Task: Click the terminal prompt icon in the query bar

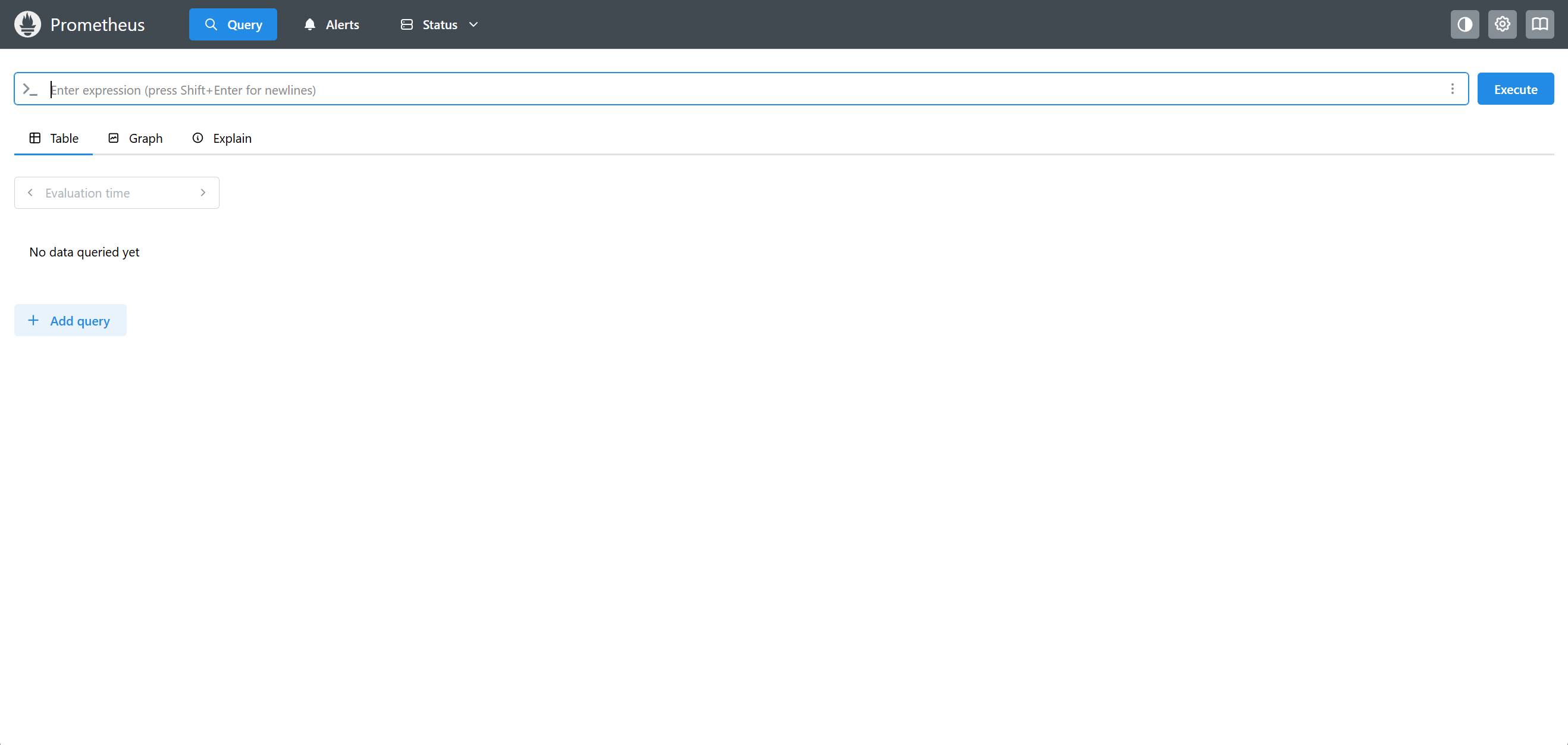Action: coord(30,89)
